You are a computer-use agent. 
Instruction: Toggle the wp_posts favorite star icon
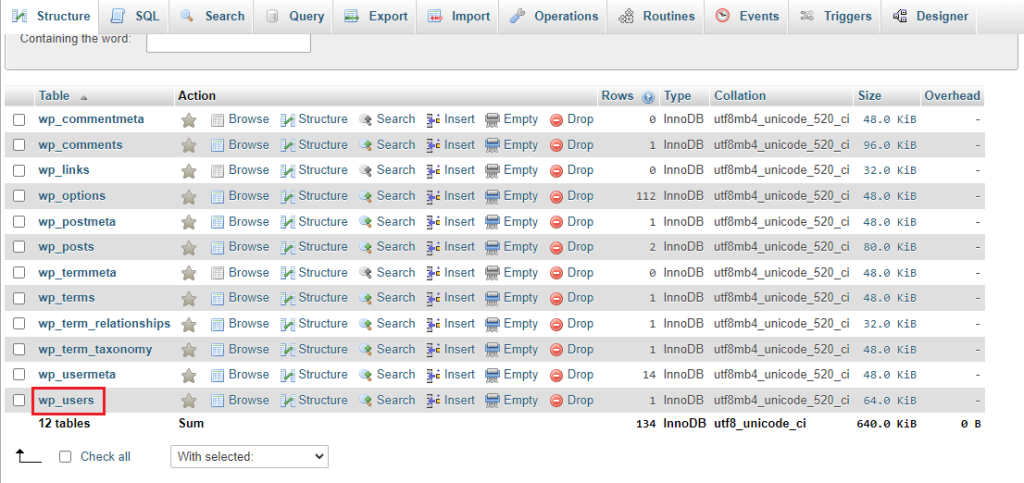[x=189, y=248]
